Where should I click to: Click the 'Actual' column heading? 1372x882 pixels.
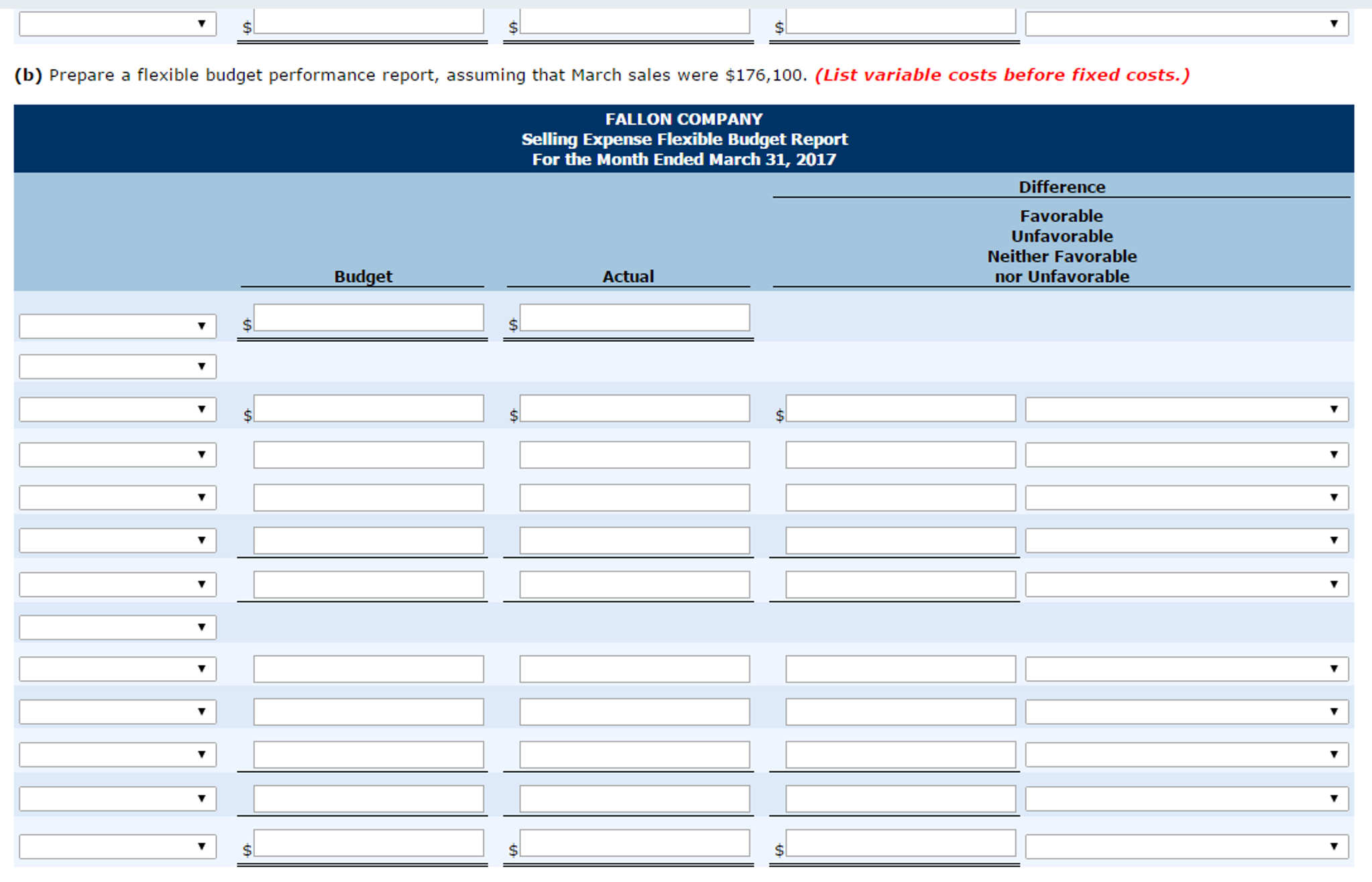pyautogui.click(x=628, y=276)
